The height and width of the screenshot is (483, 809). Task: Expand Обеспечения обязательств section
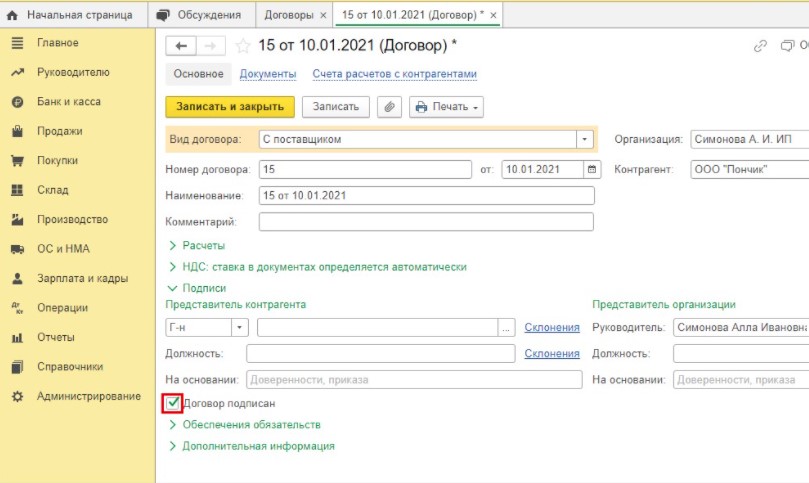(250, 425)
